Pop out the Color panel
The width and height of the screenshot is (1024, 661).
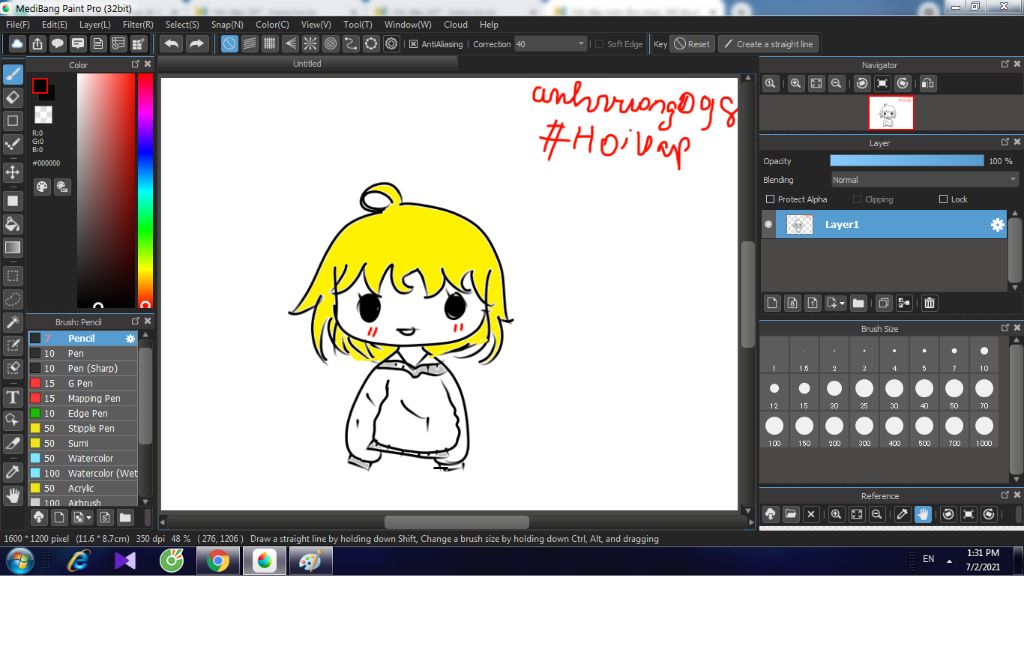click(135, 64)
